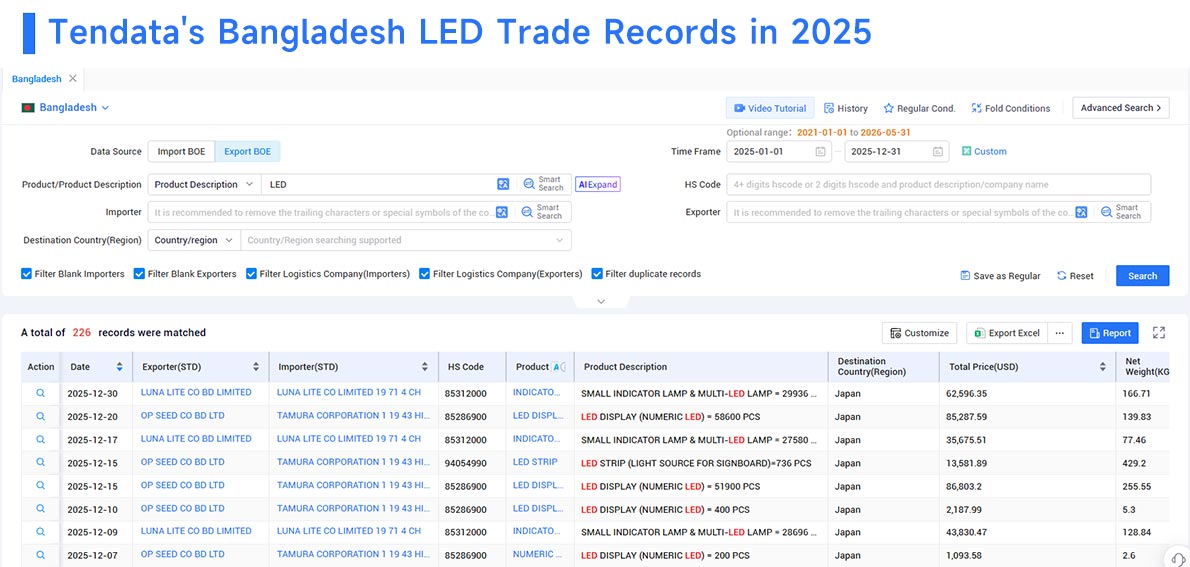Open Advanced Search
Viewport: 1190px width, 567px height.
click(x=1120, y=108)
